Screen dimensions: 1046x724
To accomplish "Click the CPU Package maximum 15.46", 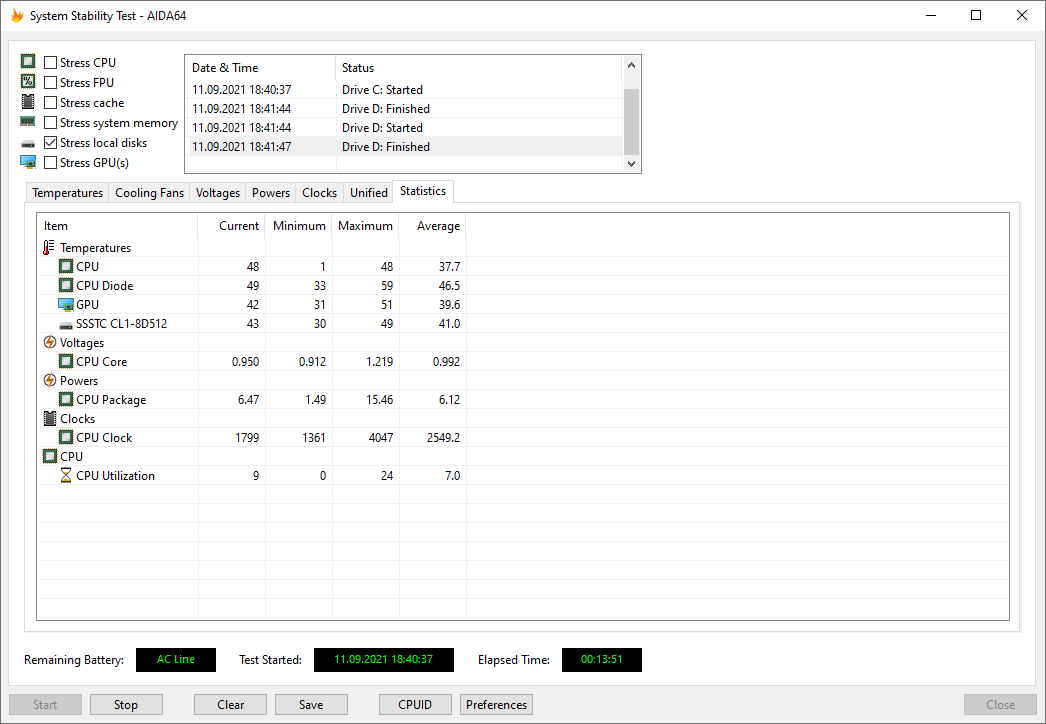I will [x=380, y=400].
